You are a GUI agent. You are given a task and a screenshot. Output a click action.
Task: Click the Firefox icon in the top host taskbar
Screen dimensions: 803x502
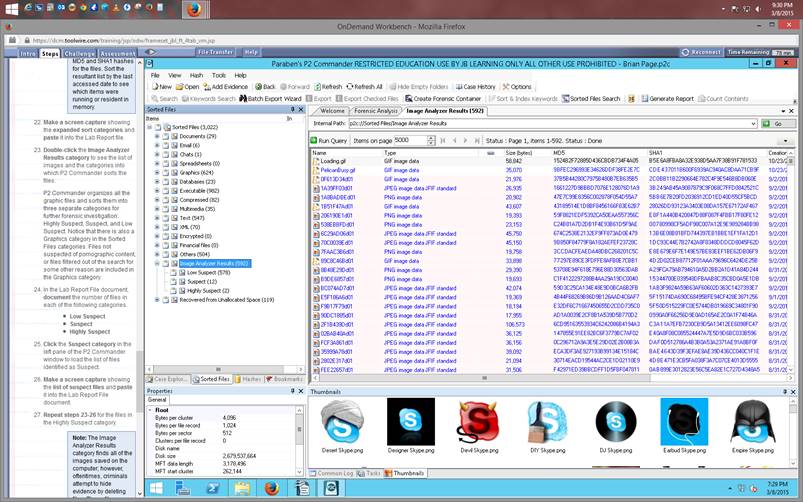point(194,9)
